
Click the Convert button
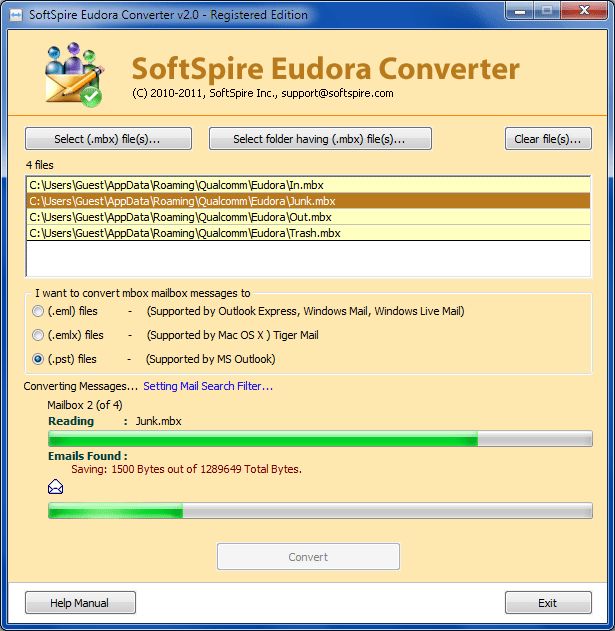(x=308, y=557)
